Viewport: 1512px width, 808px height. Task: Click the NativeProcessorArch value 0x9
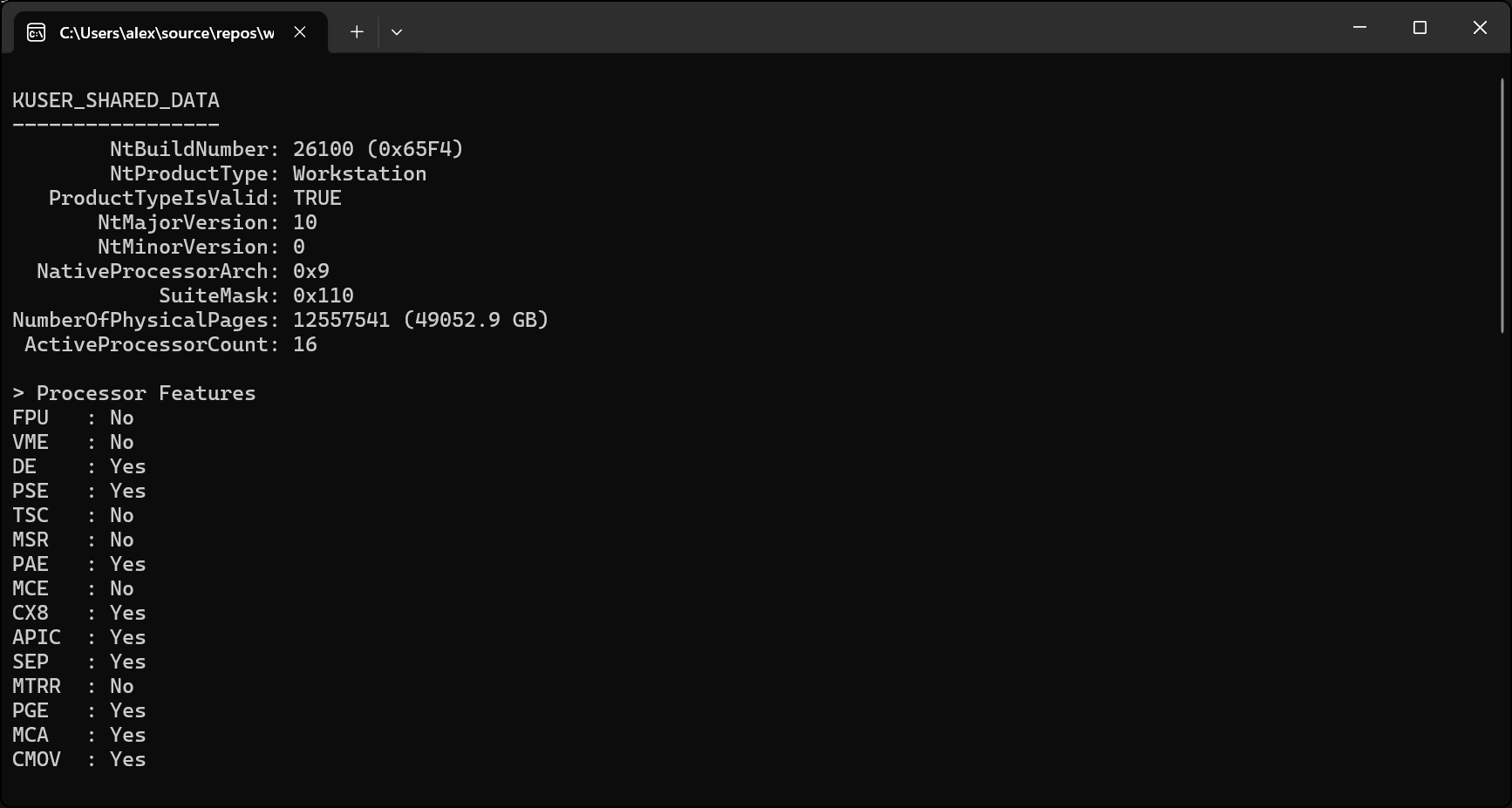(x=311, y=271)
